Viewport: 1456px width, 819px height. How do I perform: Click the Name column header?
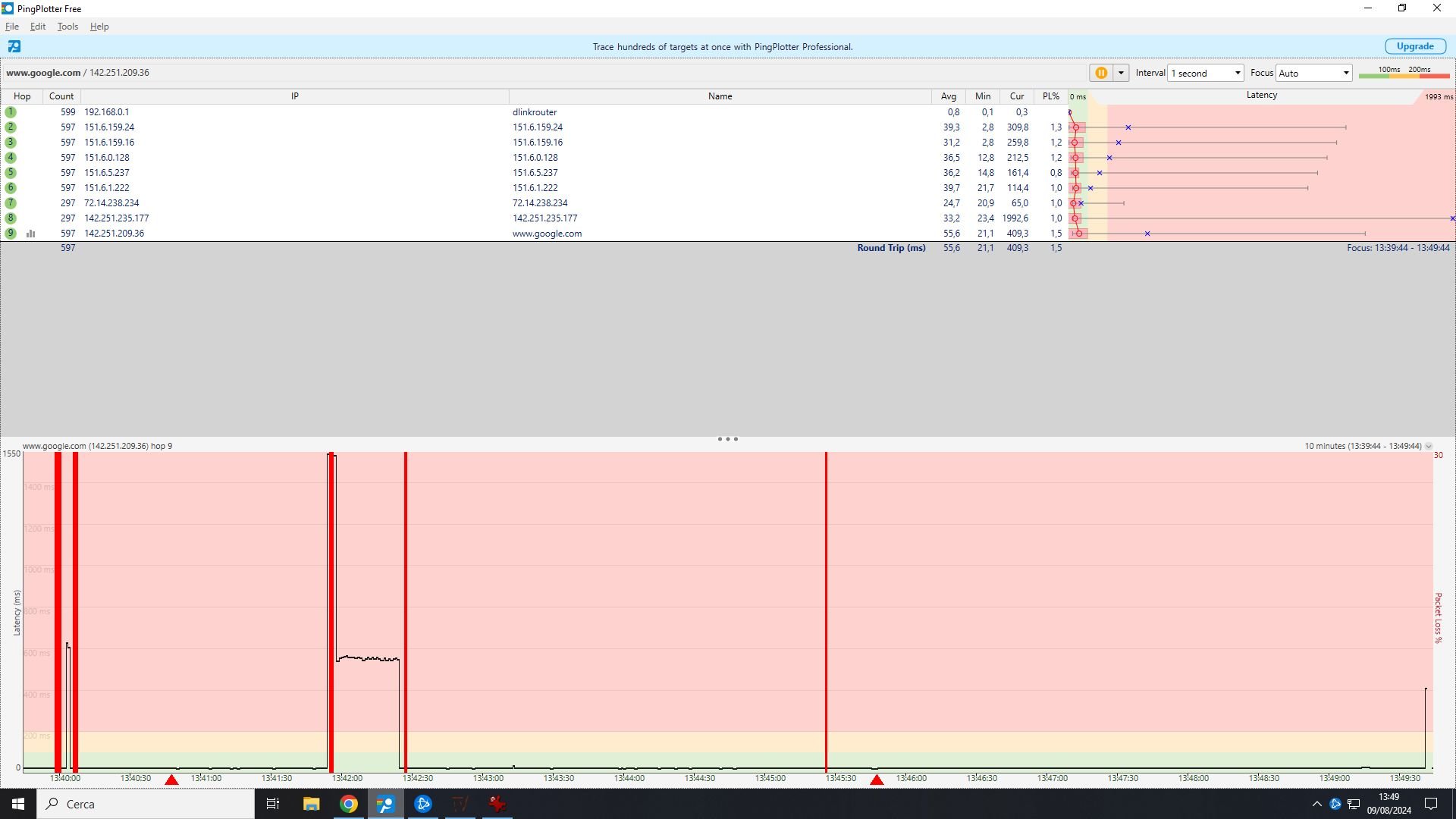(720, 96)
